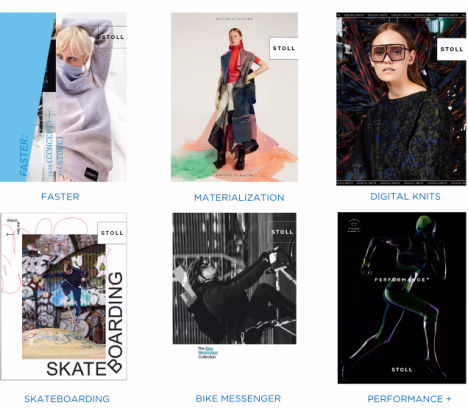Click the STOLL logo on the Materialization cover
This screenshot has height=408, width=468.
(284, 48)
